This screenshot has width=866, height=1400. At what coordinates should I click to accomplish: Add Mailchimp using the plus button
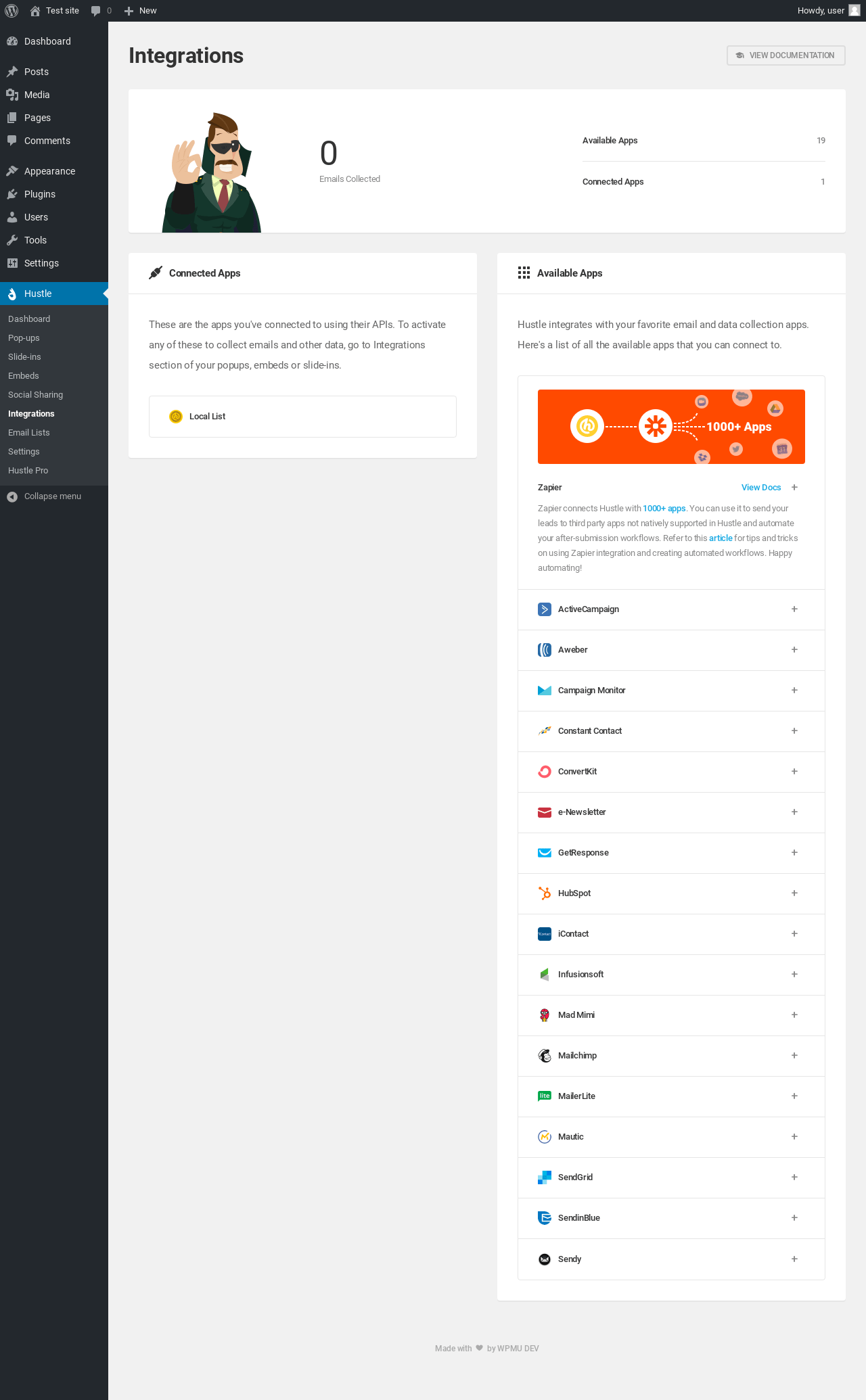tap(794, 1056)
